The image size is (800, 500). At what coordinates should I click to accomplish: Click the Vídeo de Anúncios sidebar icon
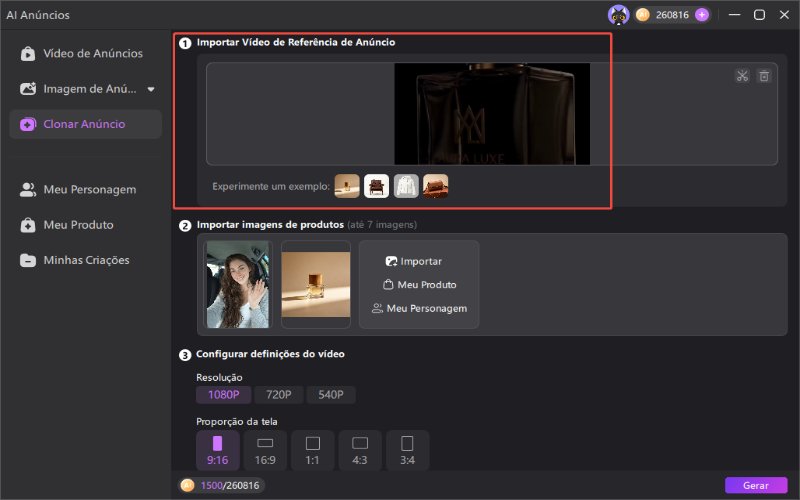(x=28, y=54)
